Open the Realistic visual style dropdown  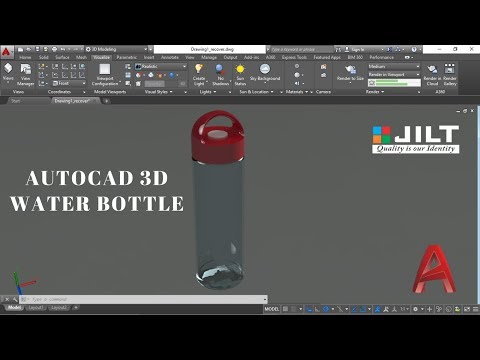(x=161, y=67)
